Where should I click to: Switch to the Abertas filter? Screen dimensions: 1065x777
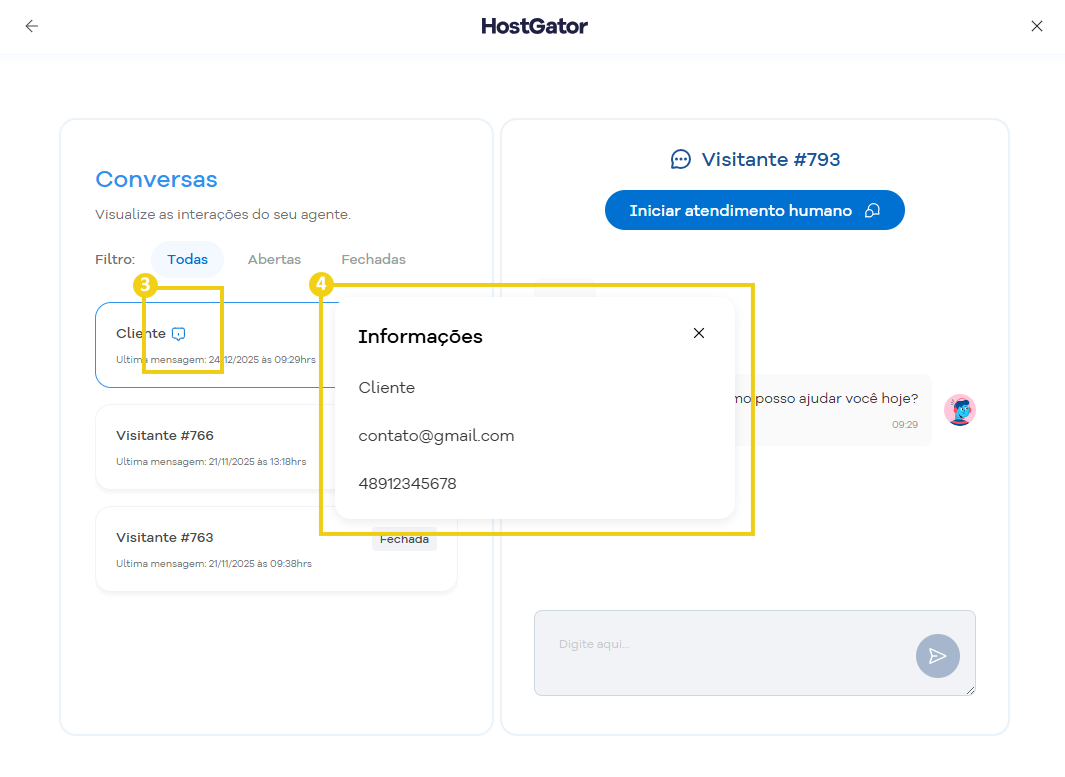tap(274, 259)
